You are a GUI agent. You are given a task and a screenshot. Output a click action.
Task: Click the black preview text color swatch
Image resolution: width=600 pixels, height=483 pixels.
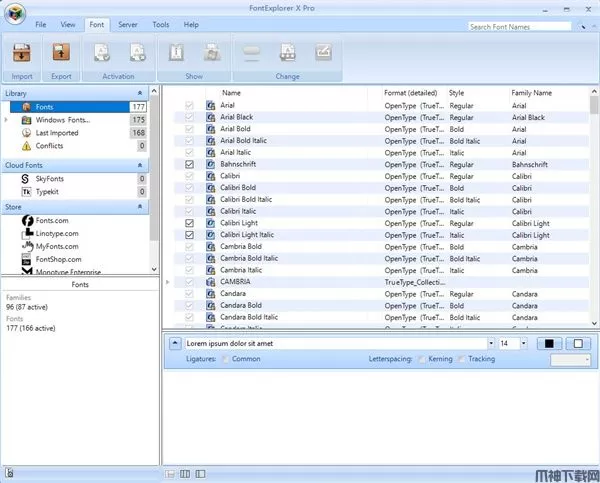click(548, 344)
